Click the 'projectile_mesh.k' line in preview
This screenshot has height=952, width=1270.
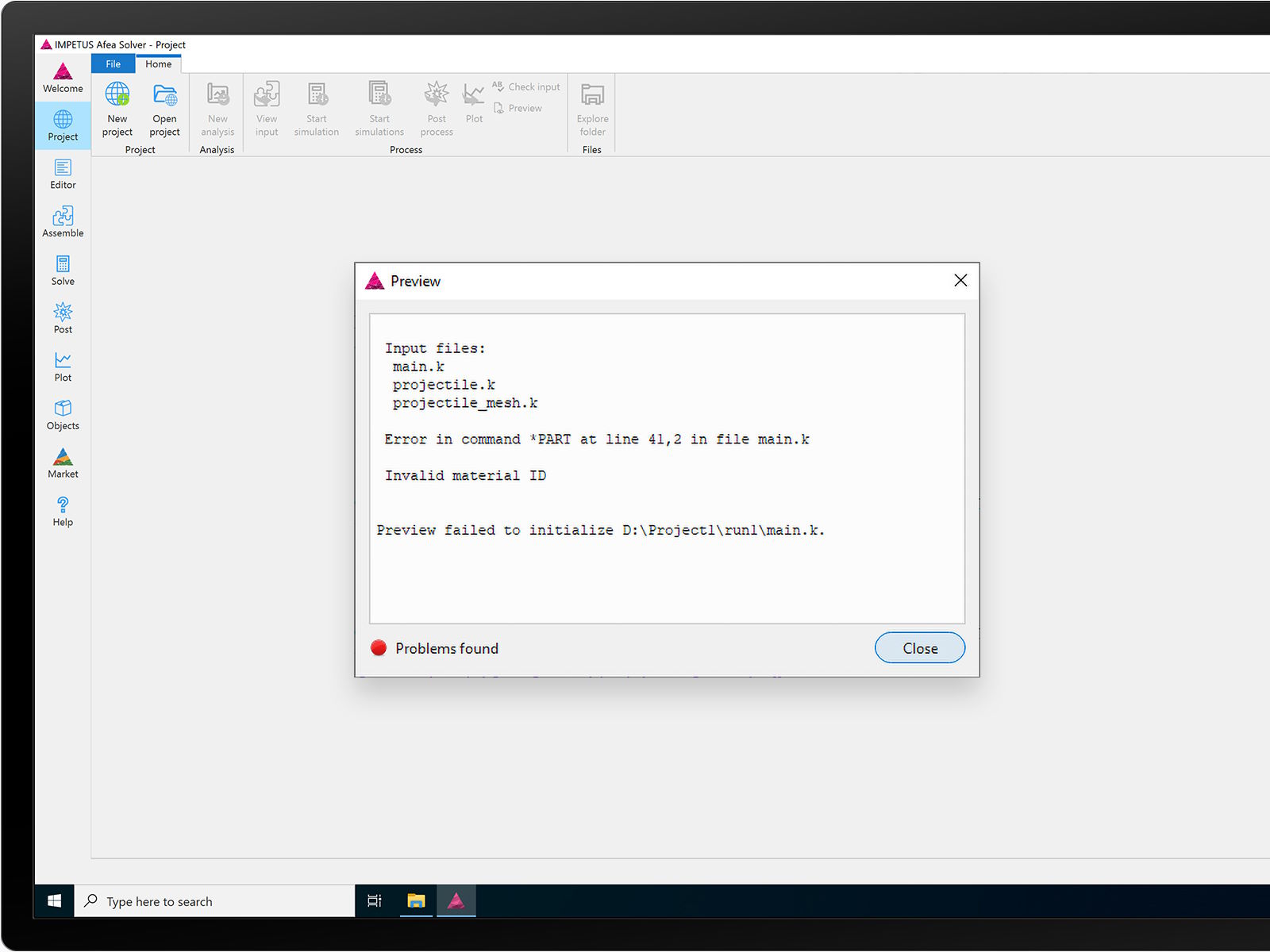tap(465, 403)
